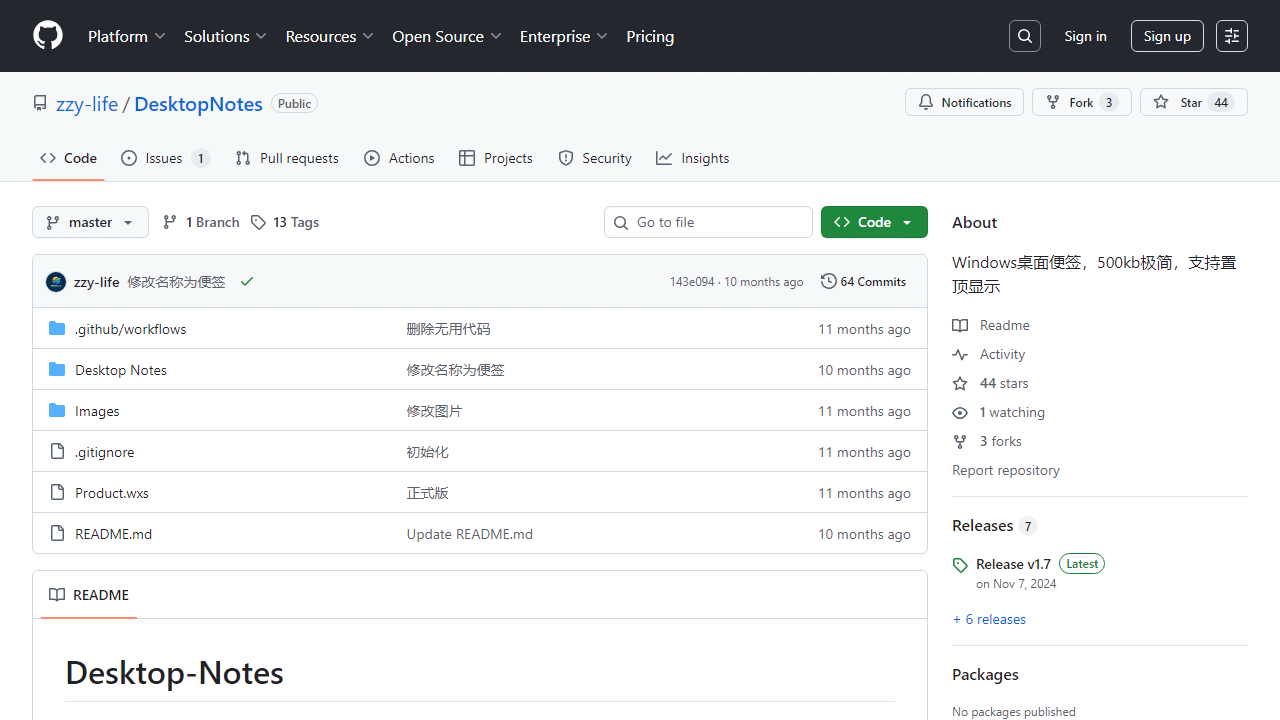
Task: Click the GitHub logo icon
Action: 48,36
